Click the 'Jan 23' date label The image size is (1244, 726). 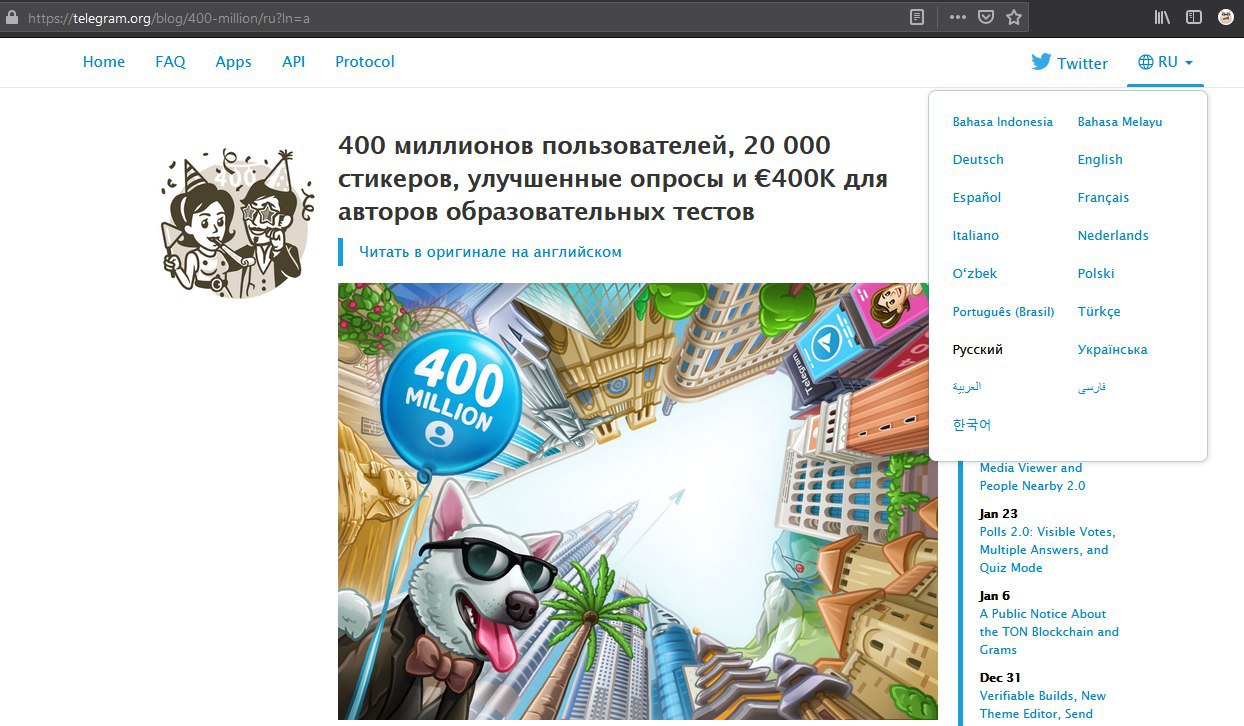[998, 514]
